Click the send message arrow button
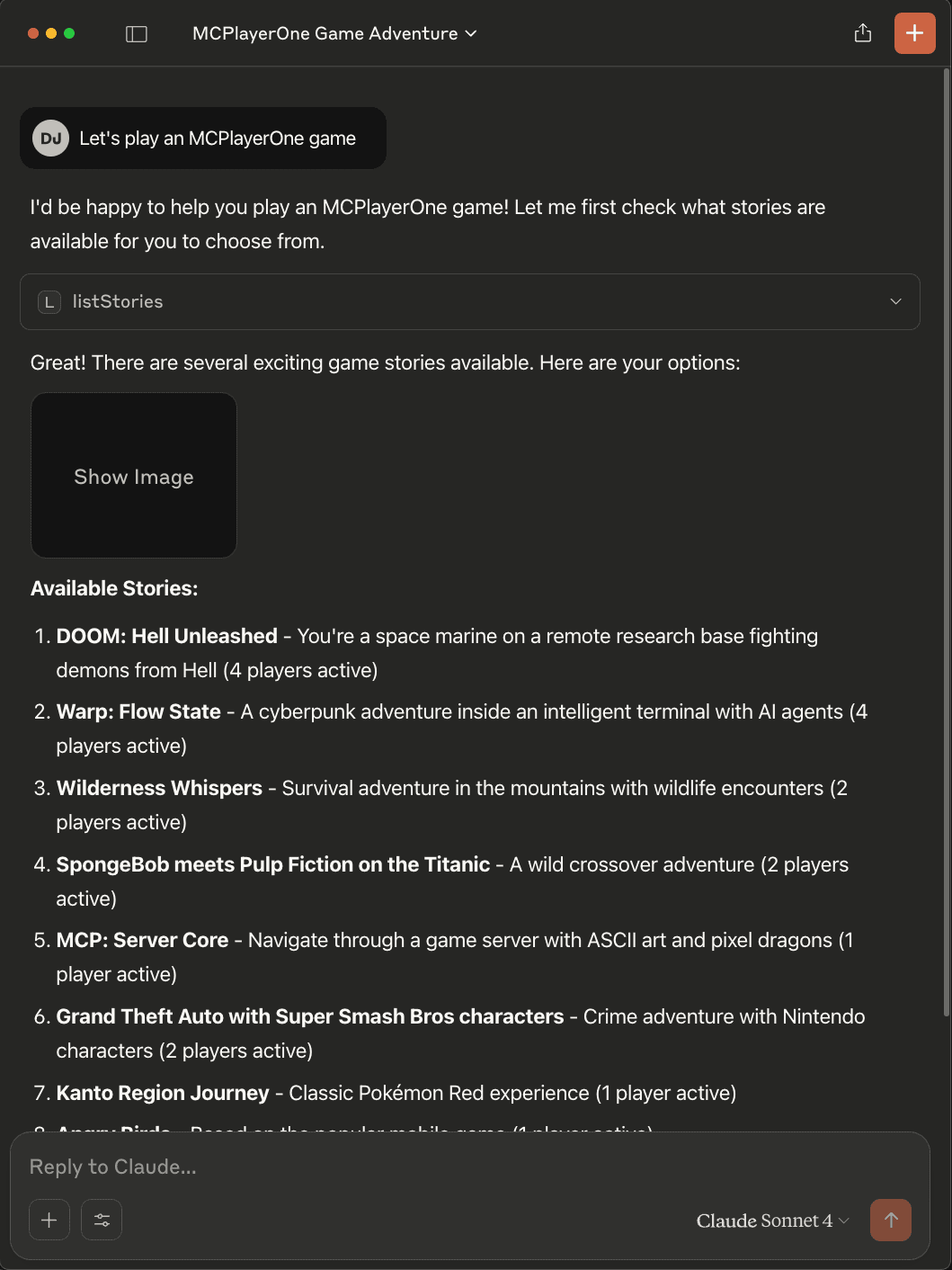Image resolution: width=952 pixels, height=1270 pixels. [x=891, y=1221]
